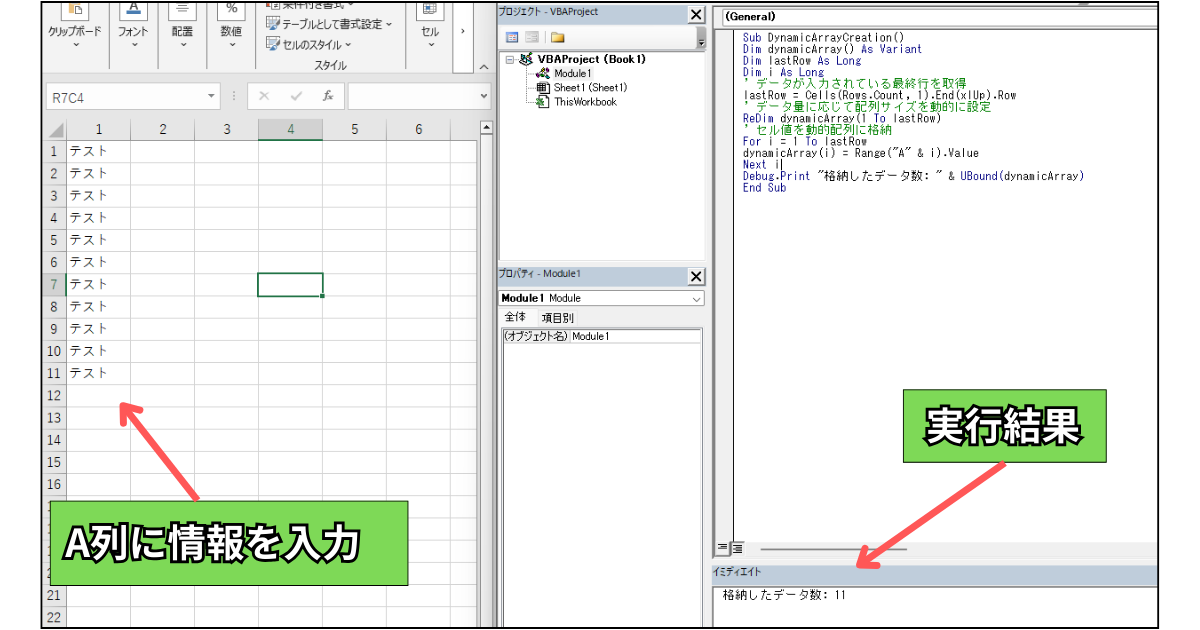
Task: Select row header 7
Action: coord(55,285)
